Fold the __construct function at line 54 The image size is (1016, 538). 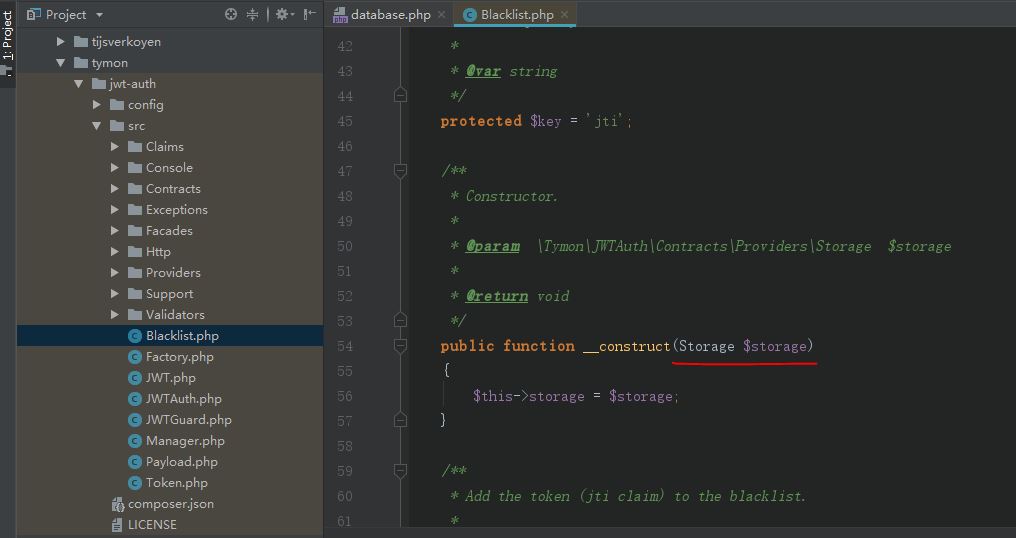point(400,345)
